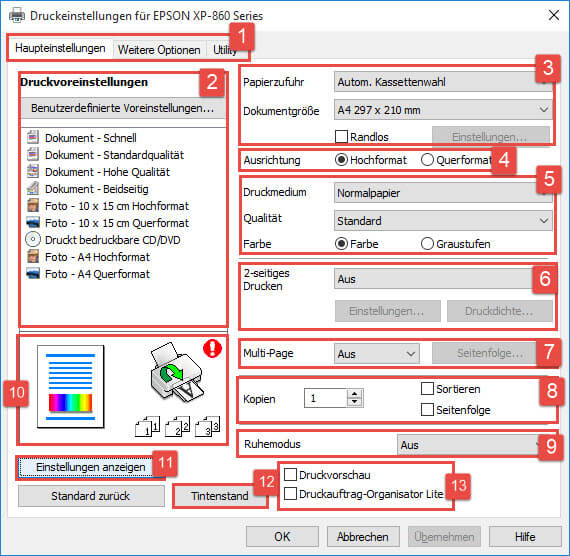Click the Tintenstand button
This screenshot has height=556, width=570.
(220, 496)
